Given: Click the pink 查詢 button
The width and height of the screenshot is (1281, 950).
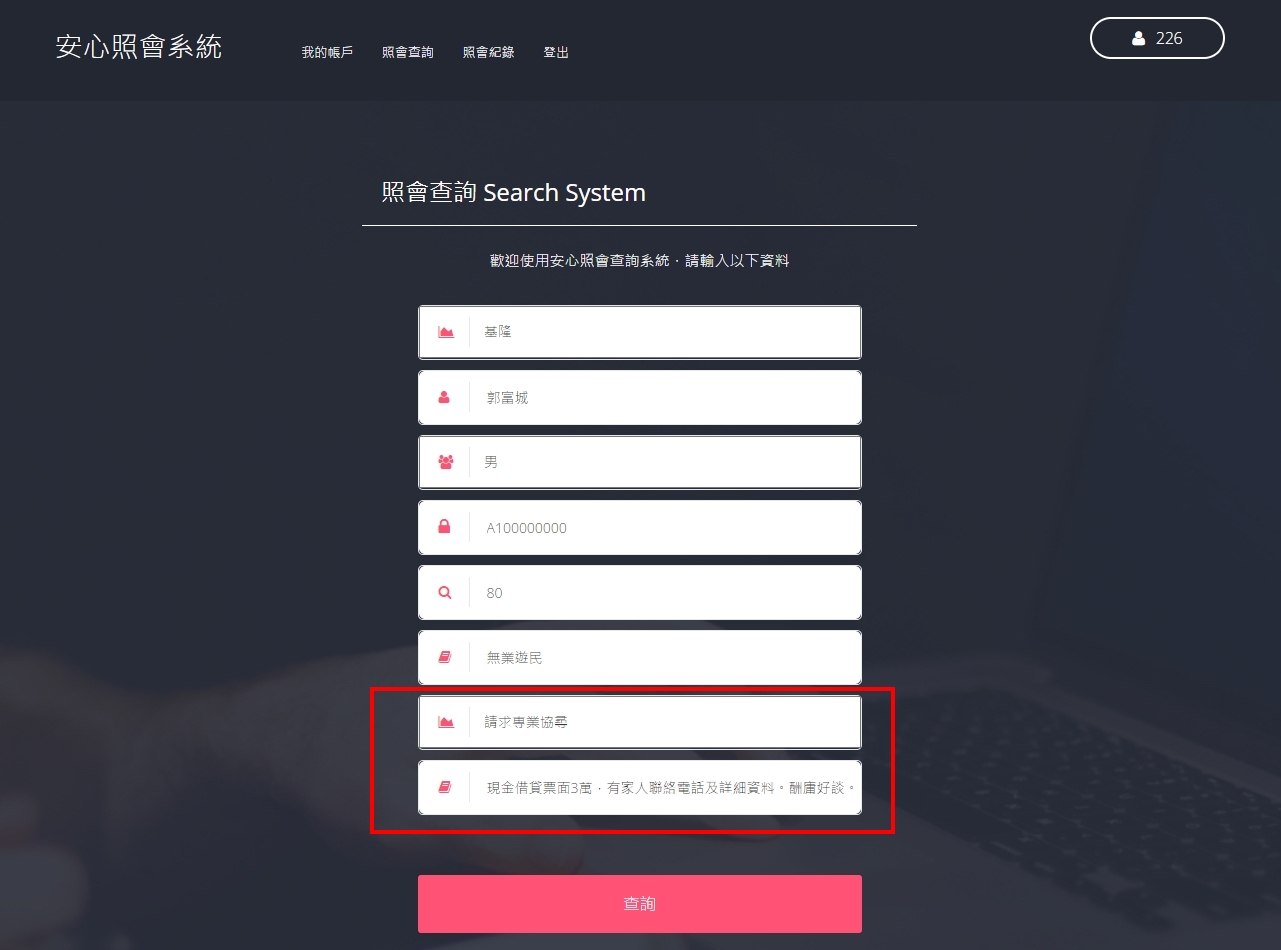Looking at the screenshot, I should pyautogui.click(x=640, y=904).
